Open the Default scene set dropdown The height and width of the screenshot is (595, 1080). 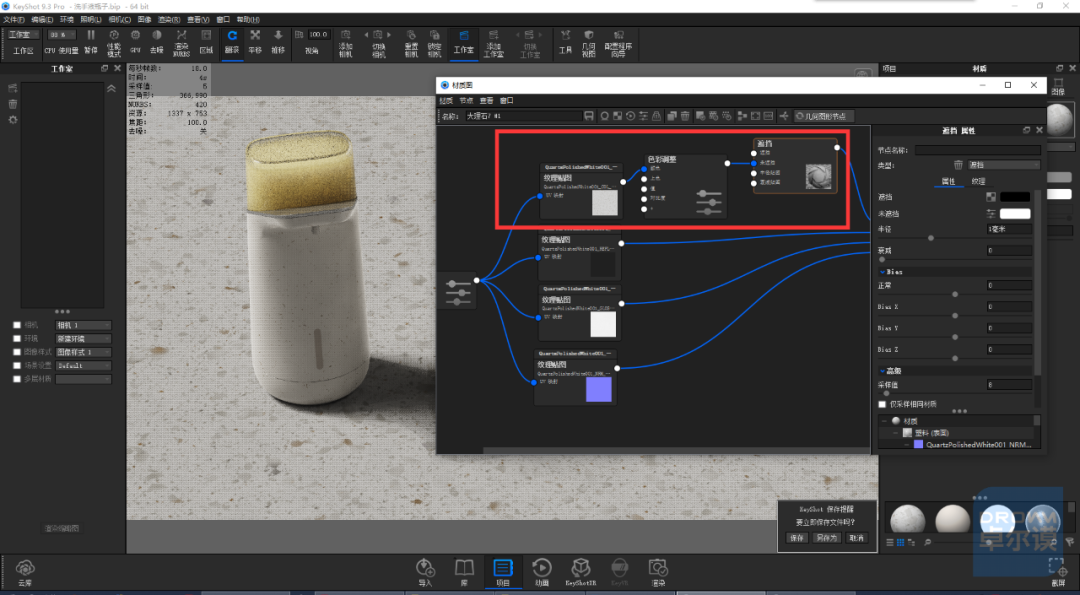[x=83, y=365]
